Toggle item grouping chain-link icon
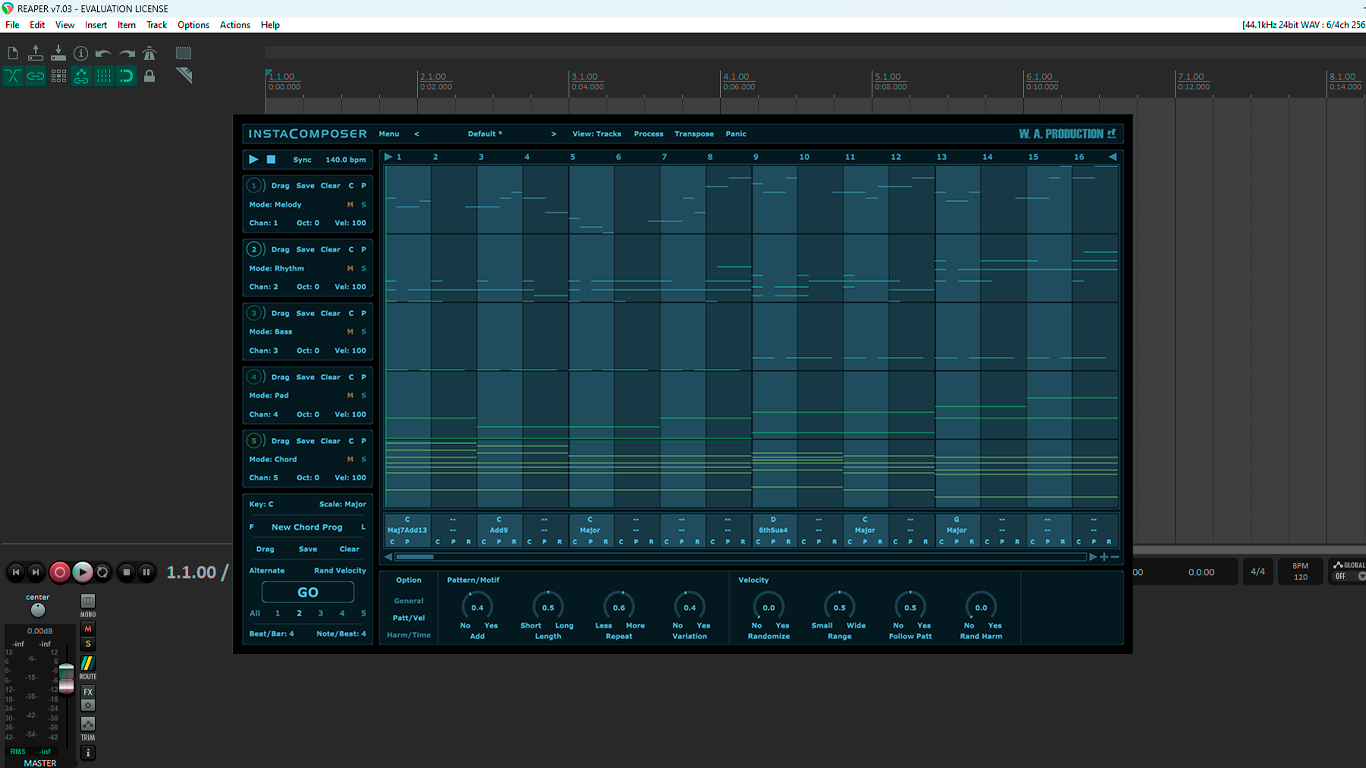The image size is (1366, 768). click(x=36, y=76)
